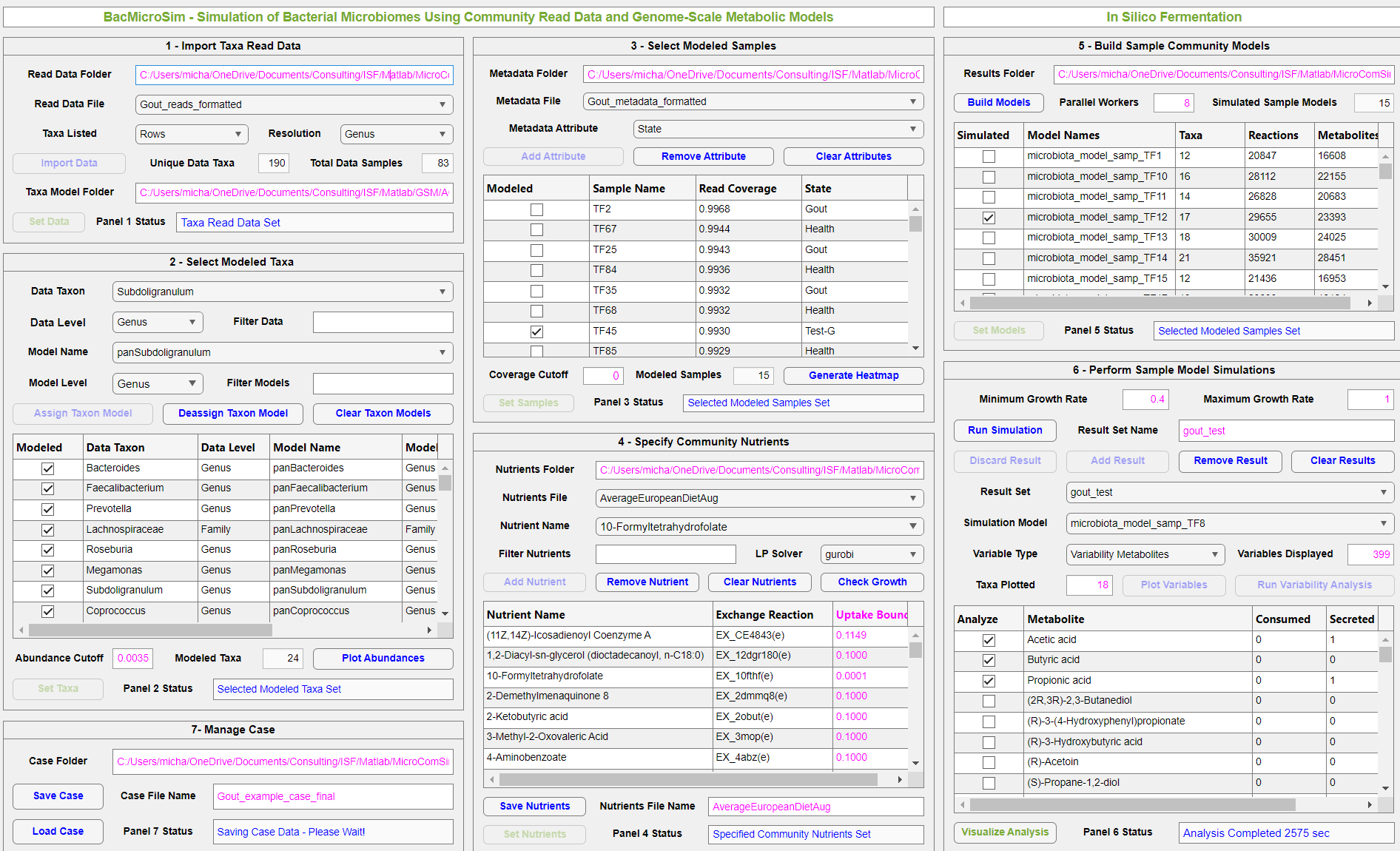Image resolution: width=1400 pixels, height=851 pixels.
Task: Untick Analyze checkbox for Butyric acid
Action: (989, 660)
